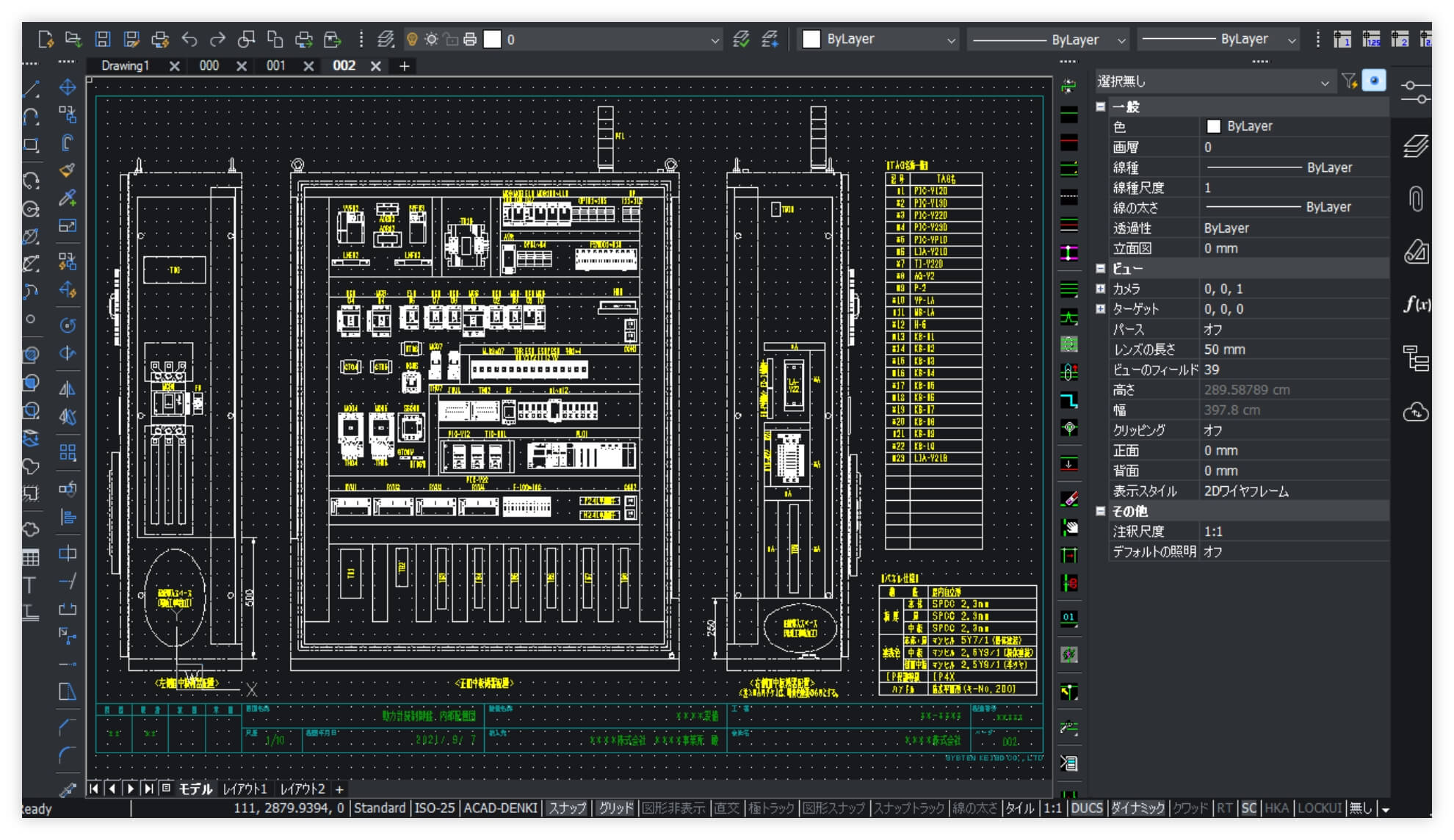Open the Layers manager icon
The height and width of the screenshot is (840, 1454).
click(x=386, y=39)
